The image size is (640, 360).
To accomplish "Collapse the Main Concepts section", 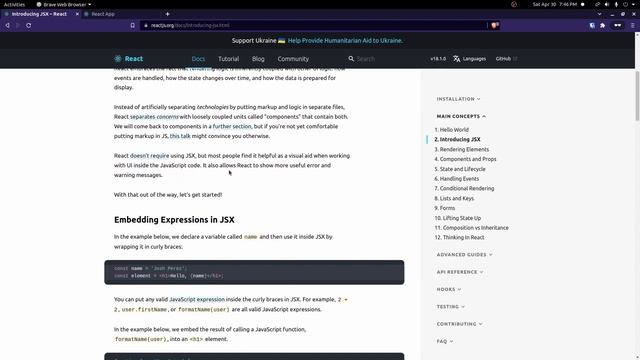I will 461,116.
